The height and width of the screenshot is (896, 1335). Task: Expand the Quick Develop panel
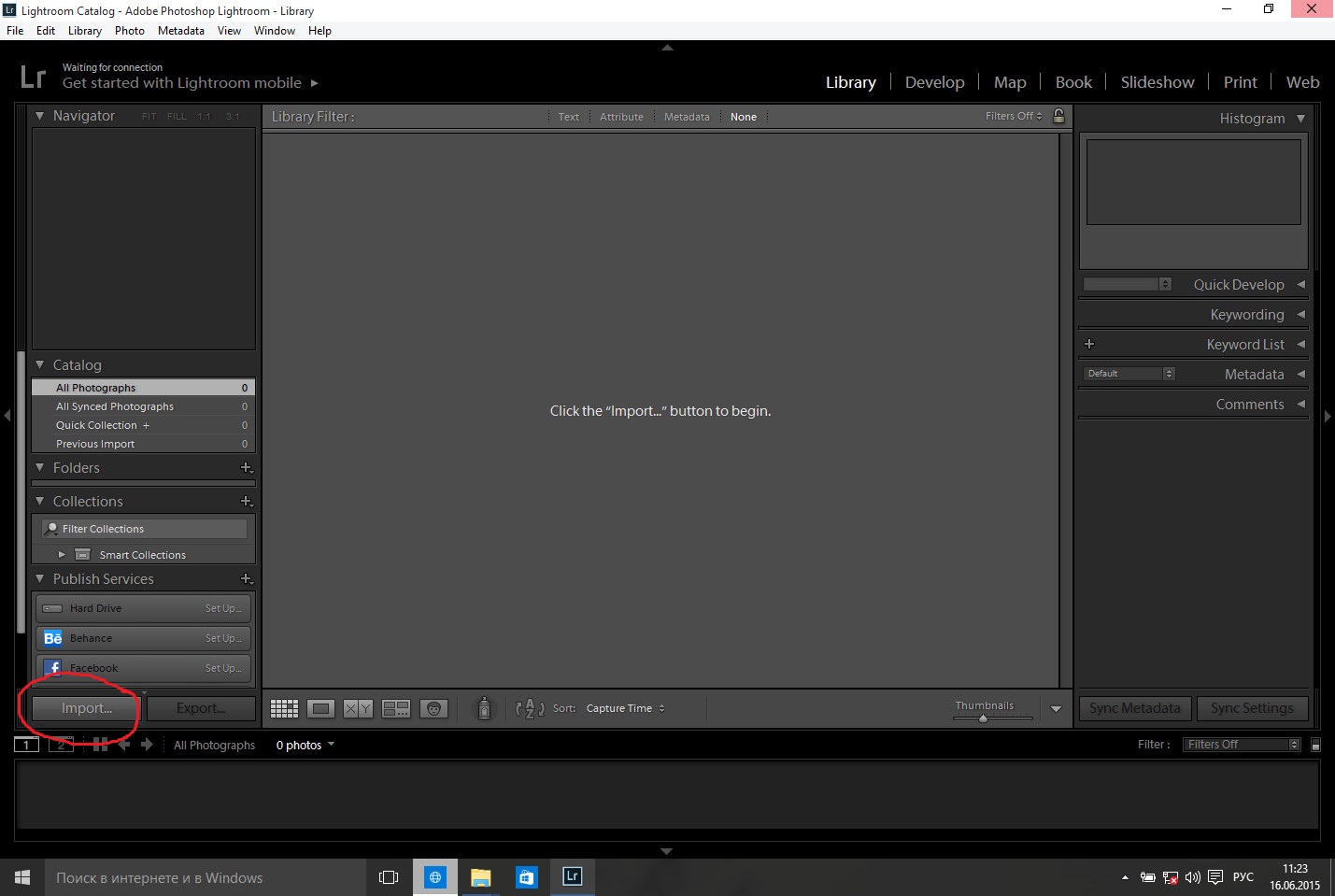pos(1300,284)
